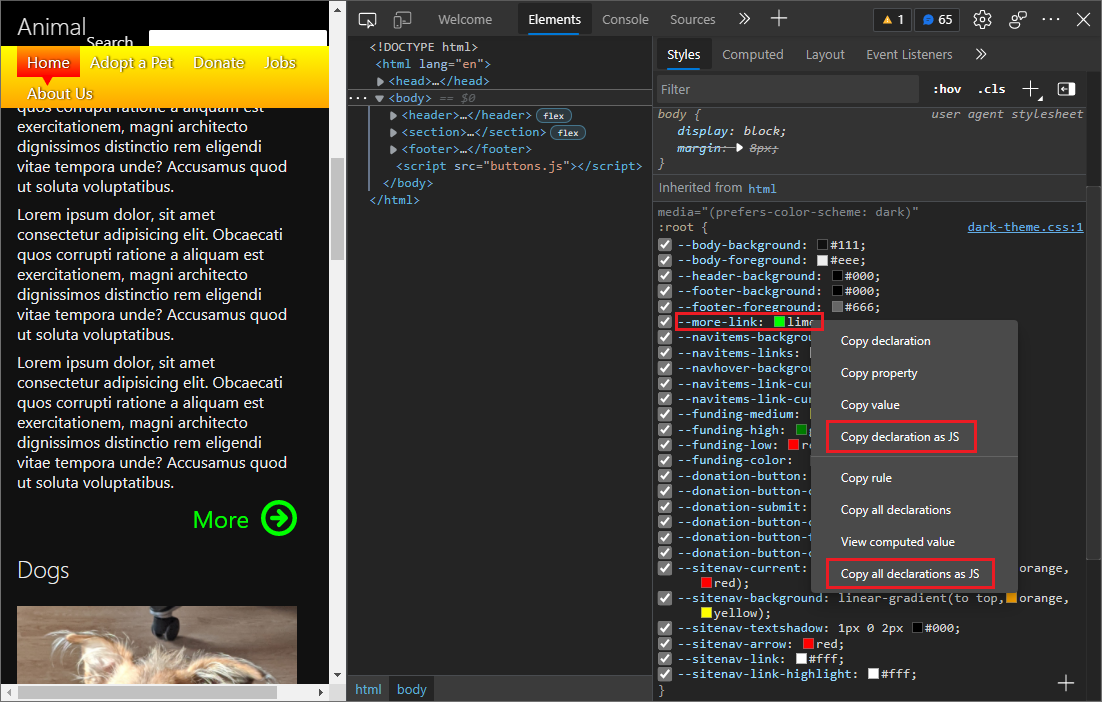
Task: Select the inspect element tool
Action: 367,19
